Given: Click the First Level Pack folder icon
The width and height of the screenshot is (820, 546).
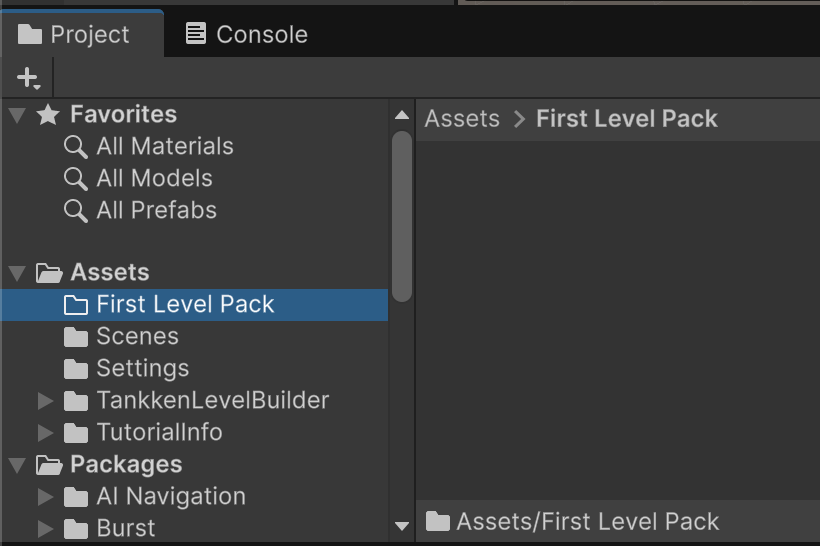Looking at the screenshot, I should (x=76, y=305).
